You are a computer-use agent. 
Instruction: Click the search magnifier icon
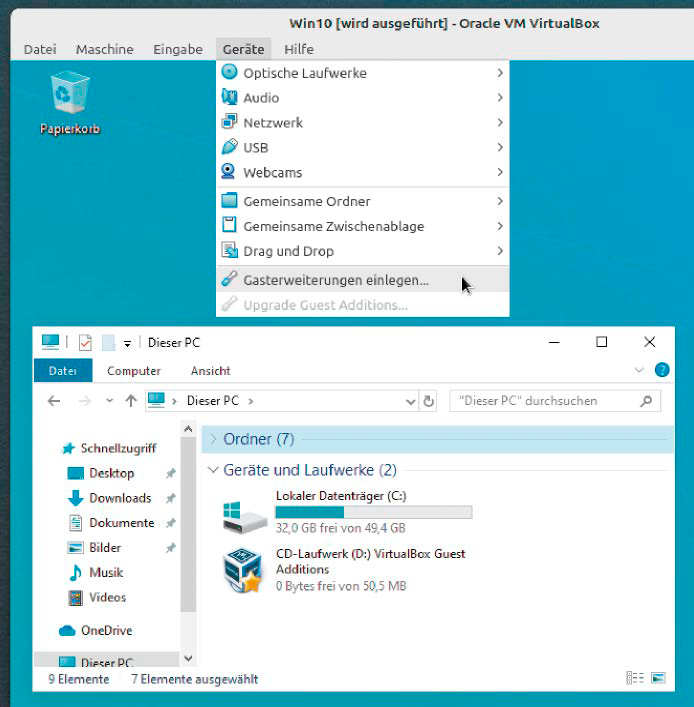[646, 401]
